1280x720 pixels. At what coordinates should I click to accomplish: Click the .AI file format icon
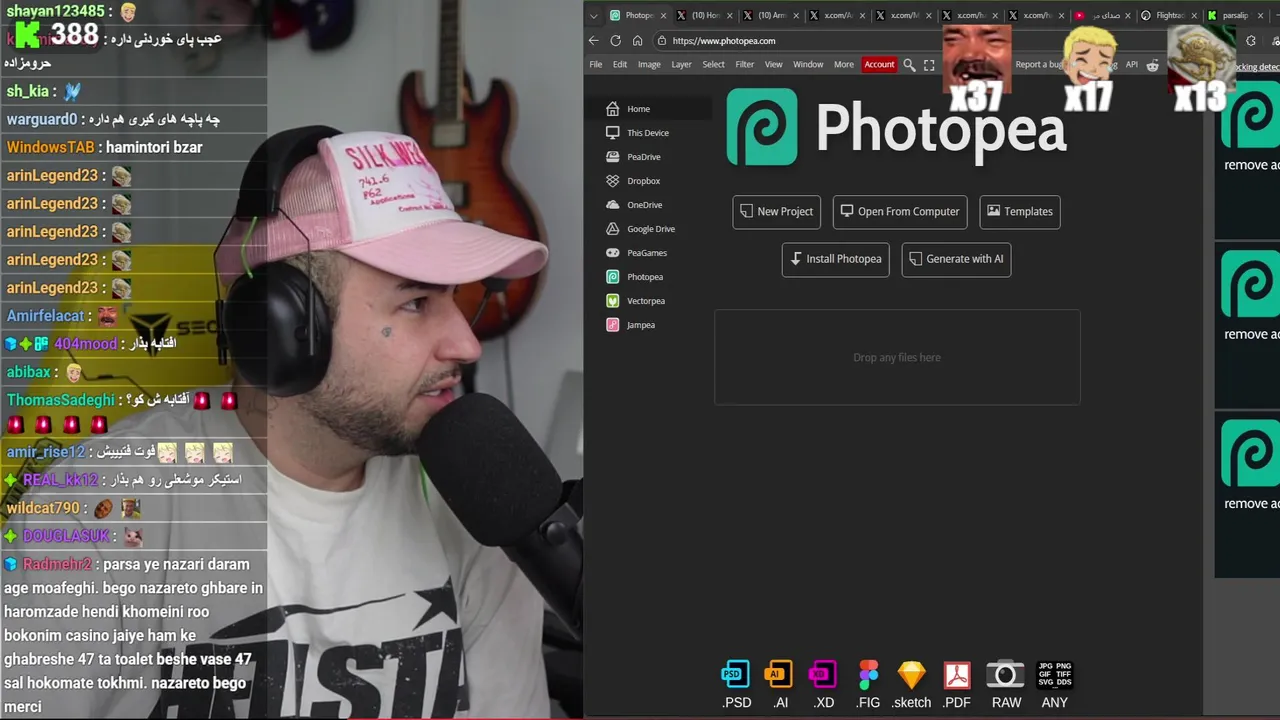(x=779, y=676)
